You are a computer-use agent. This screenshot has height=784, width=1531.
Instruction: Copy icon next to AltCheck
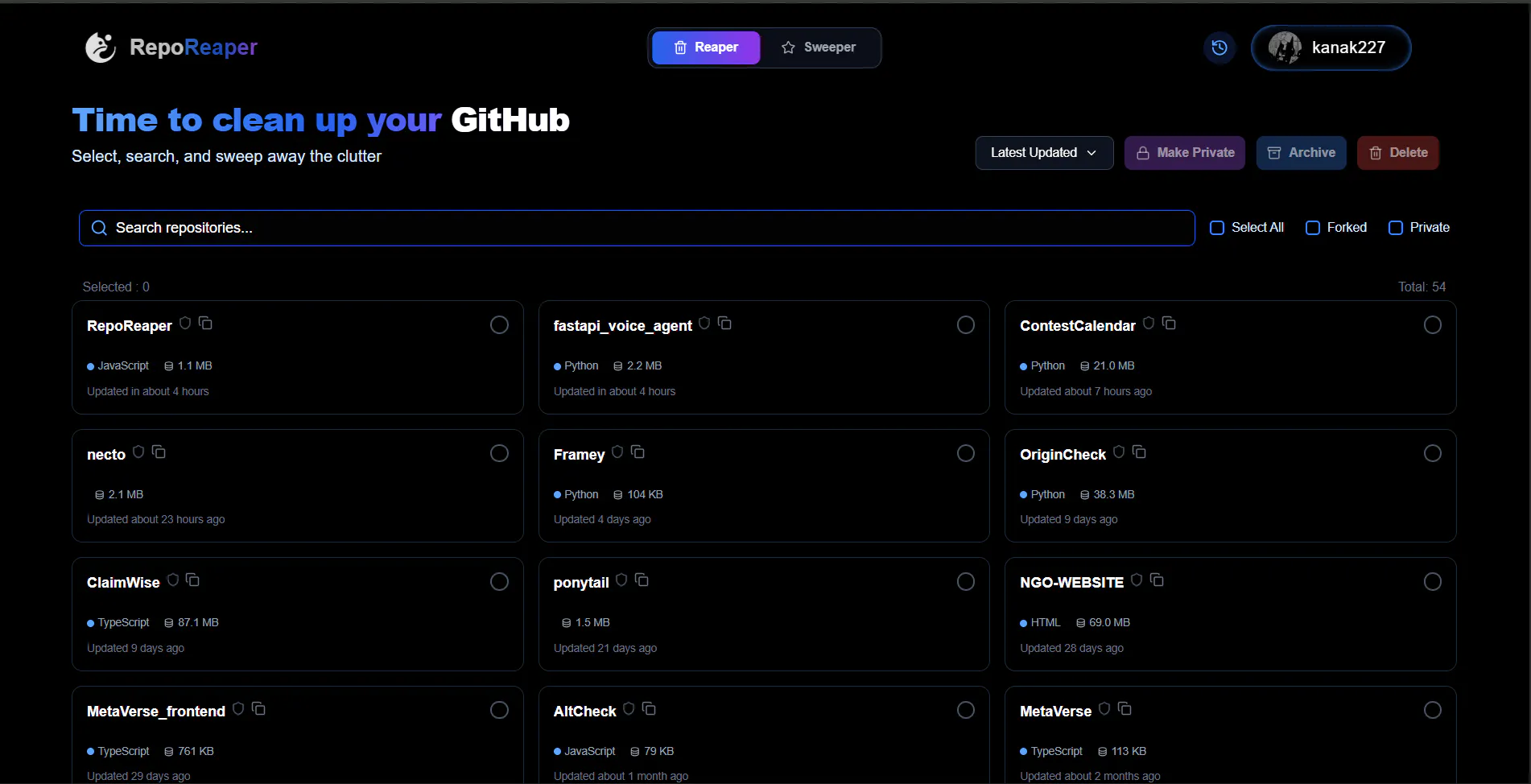(649, 708)
